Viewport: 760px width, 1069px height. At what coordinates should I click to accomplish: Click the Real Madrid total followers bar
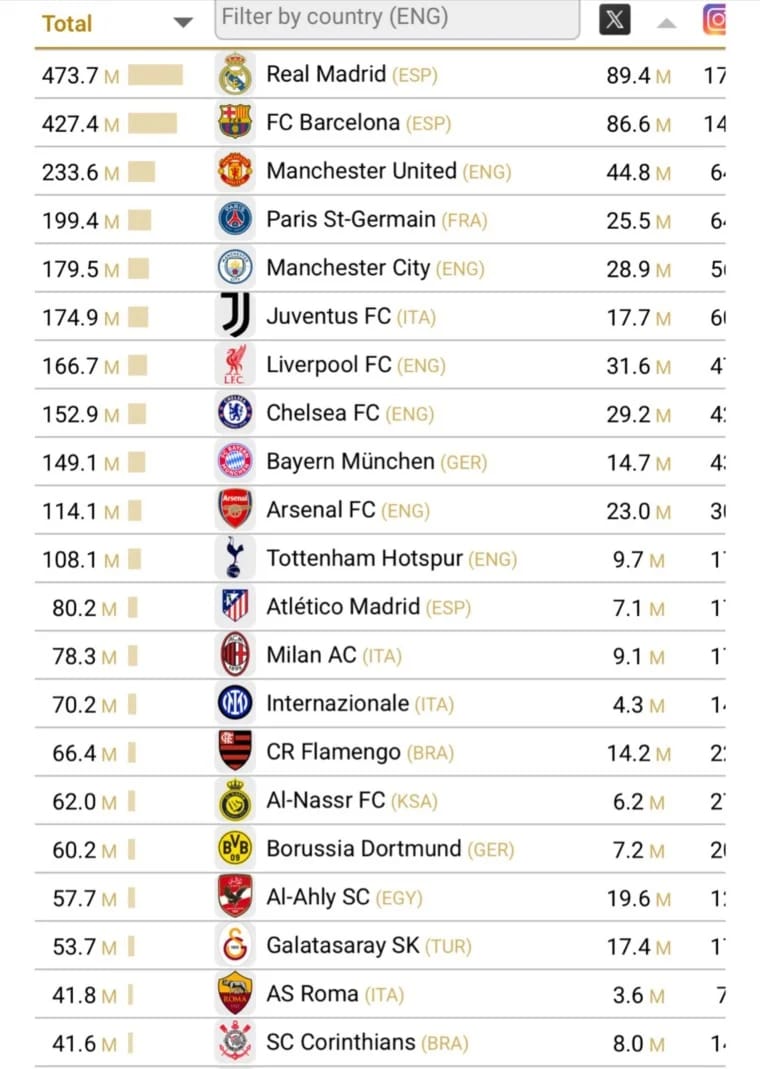coord(155,74)
